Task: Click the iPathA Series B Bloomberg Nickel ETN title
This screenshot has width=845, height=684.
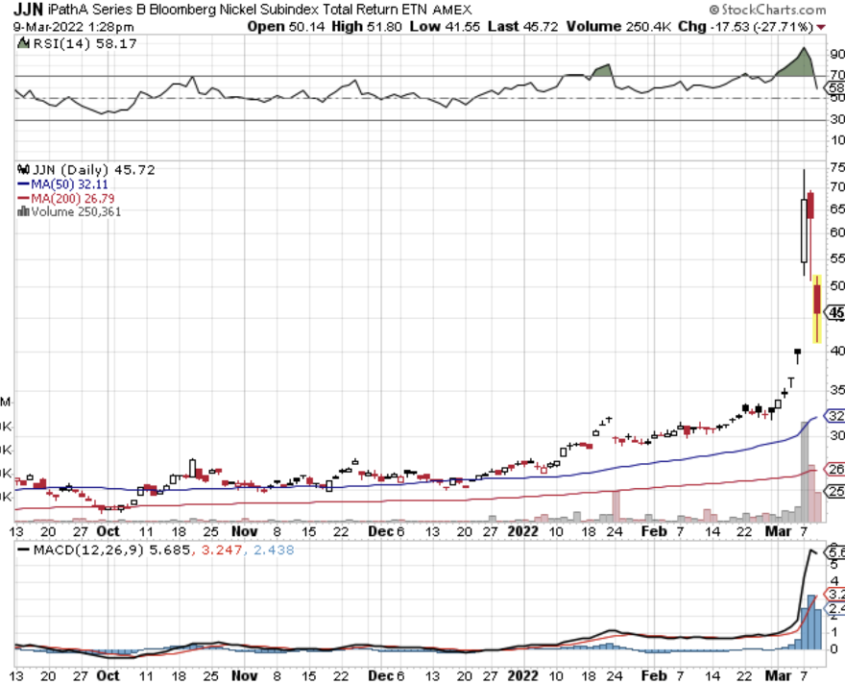Action: click(x=238, y=10)
